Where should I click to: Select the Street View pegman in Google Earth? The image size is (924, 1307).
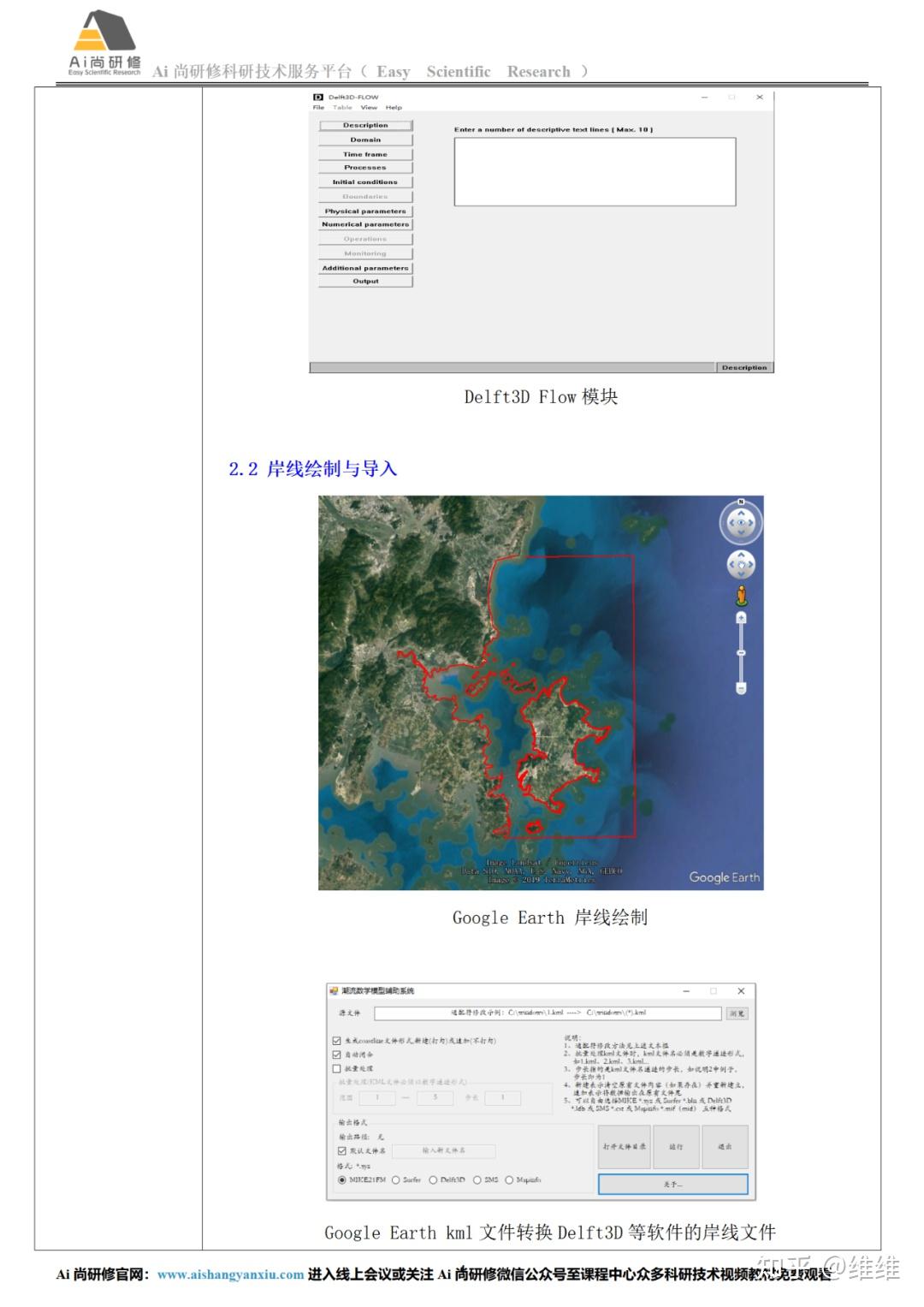(x=741, y=594)
